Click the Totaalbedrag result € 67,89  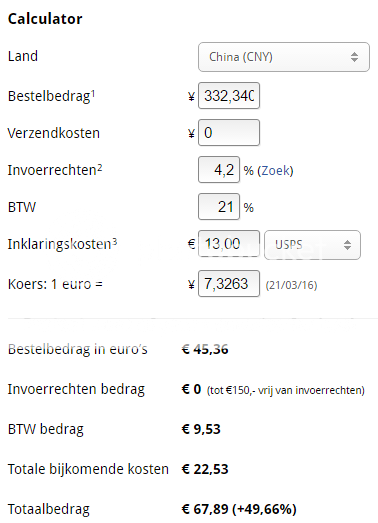(x=206, y=509)
